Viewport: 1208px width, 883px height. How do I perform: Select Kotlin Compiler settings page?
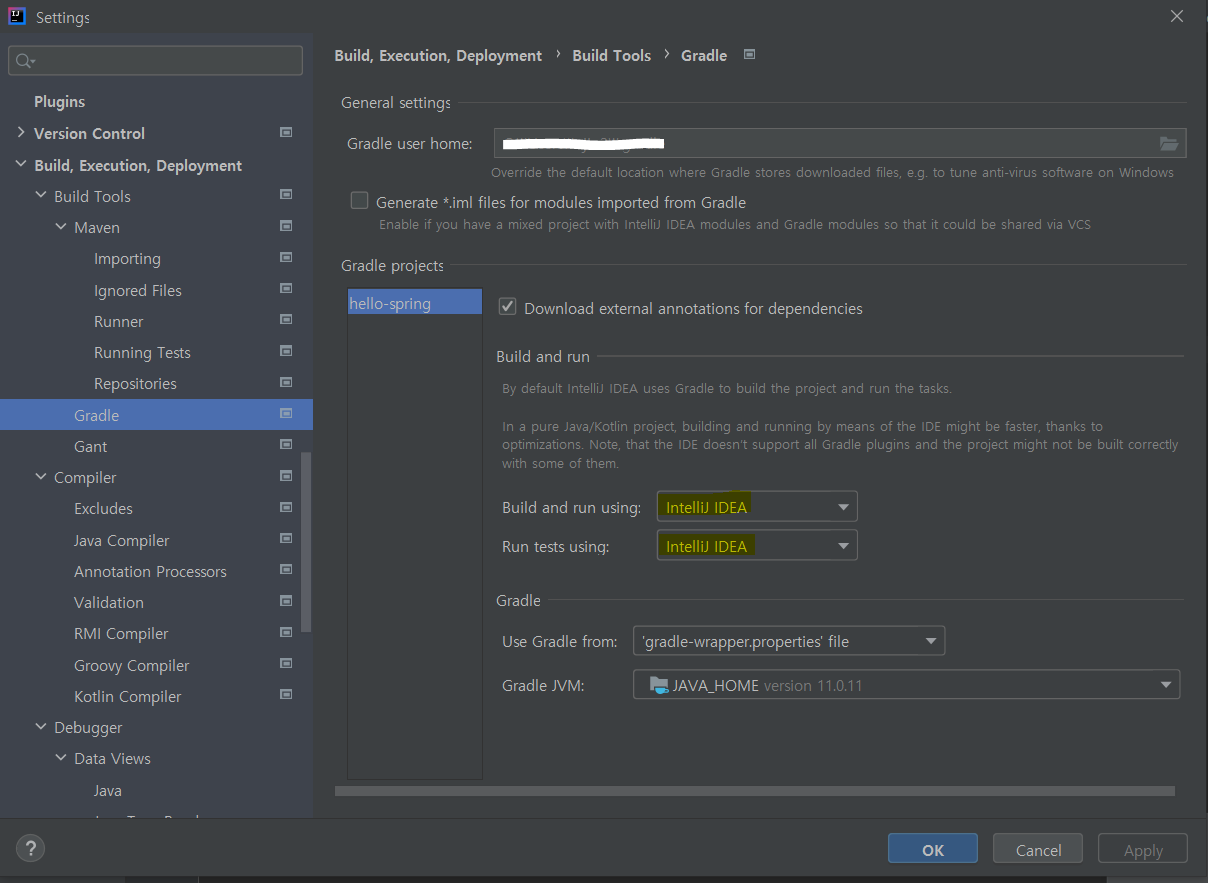point(128,696)
